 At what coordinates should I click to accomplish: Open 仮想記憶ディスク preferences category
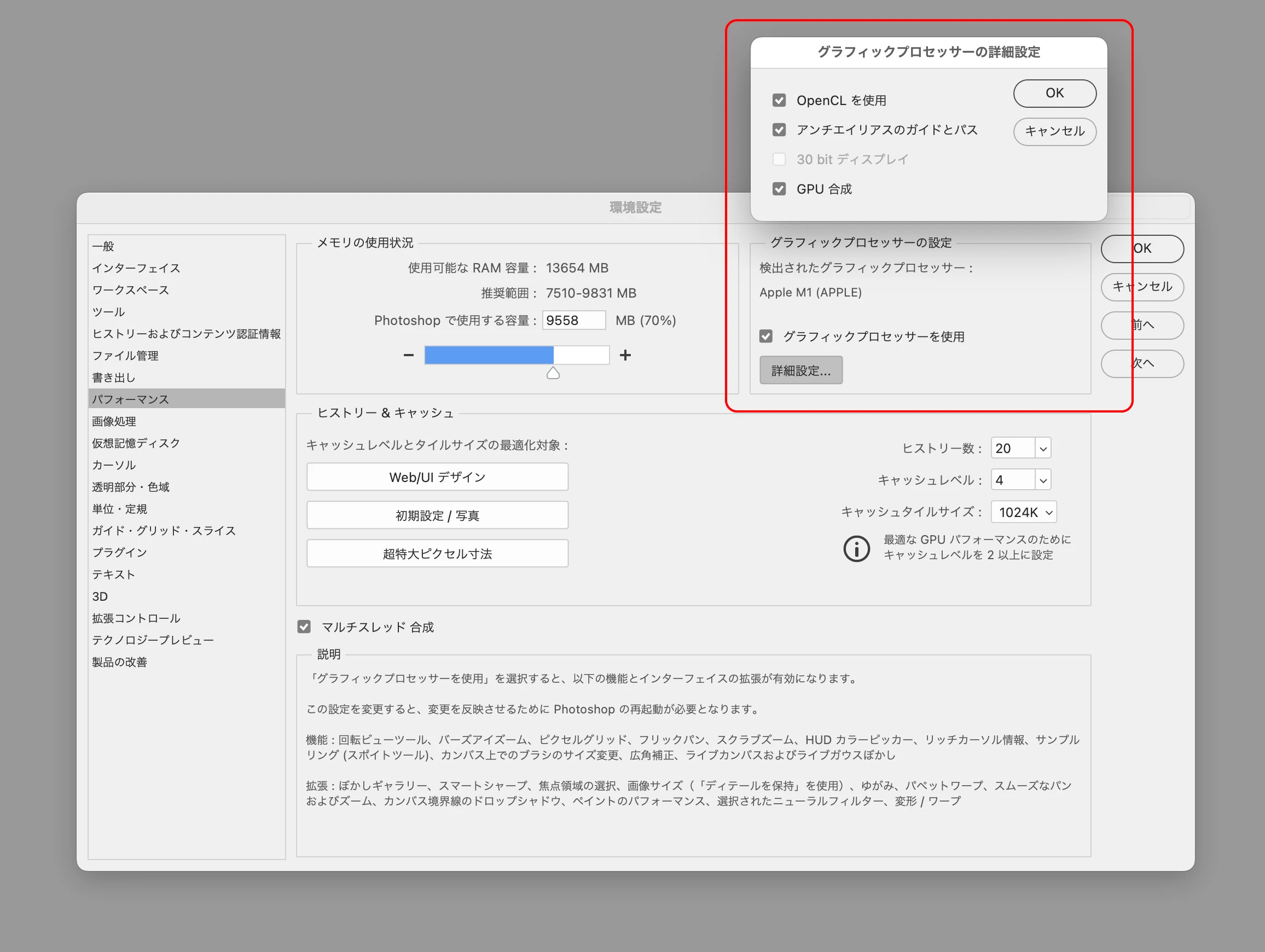point(136,443)
